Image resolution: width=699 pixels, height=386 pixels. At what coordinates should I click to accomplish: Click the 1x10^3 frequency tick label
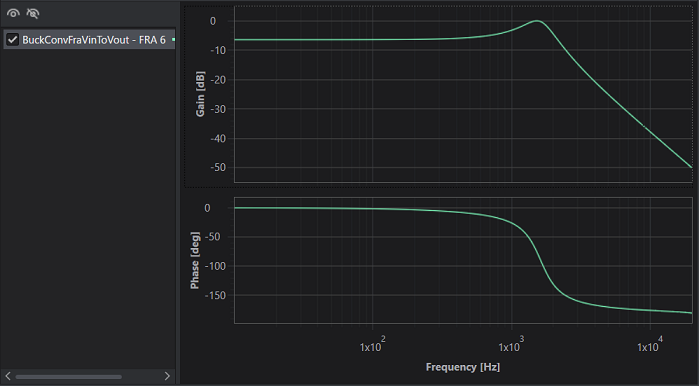pos(511,345)
